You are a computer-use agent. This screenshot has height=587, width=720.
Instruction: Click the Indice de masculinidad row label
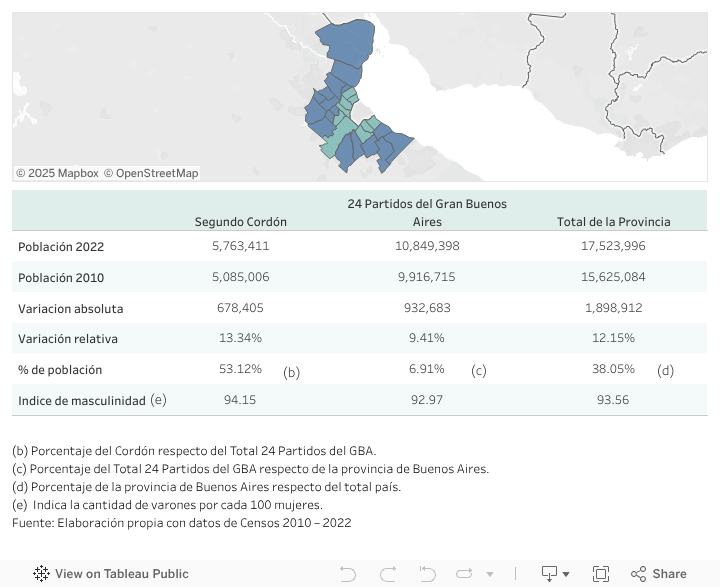82,401
